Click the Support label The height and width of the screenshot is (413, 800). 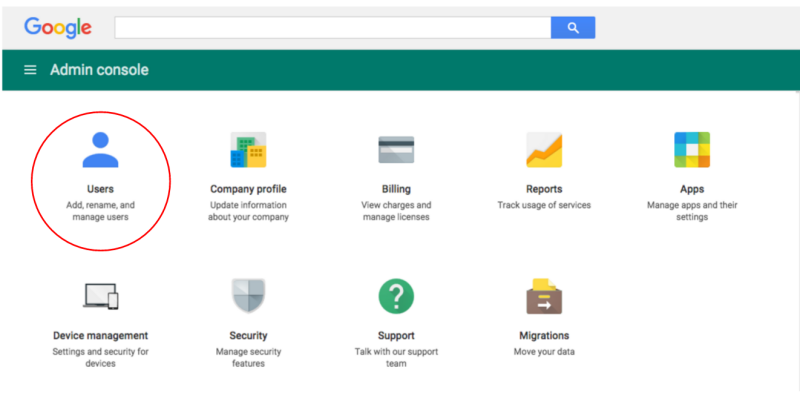point(396,335)
